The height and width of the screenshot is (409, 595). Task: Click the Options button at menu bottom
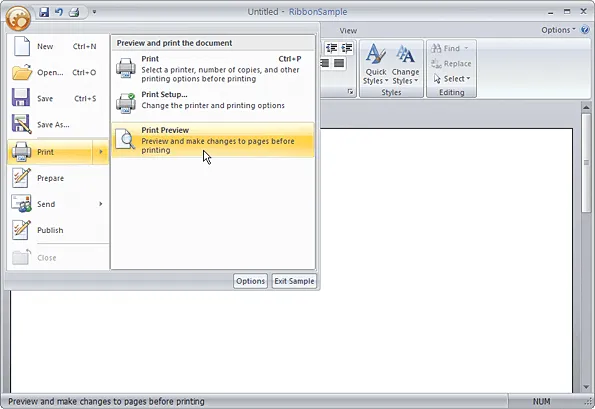tap(250, 281)
